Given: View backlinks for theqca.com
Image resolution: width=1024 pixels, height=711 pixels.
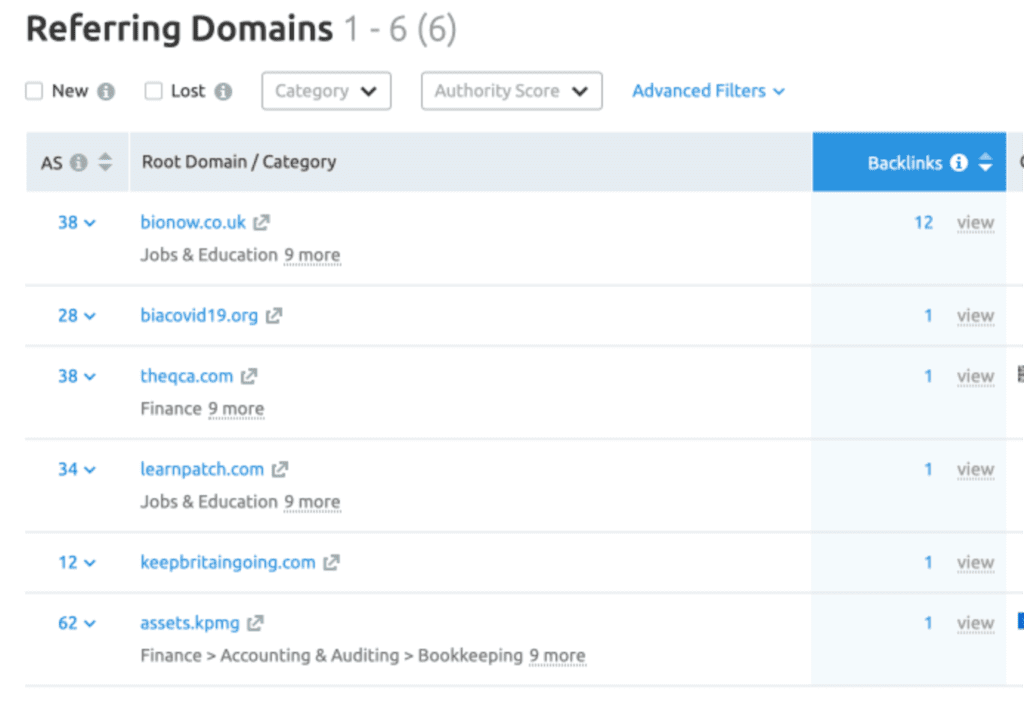Looking at the screenshot, I should click(x=976, y=377).
